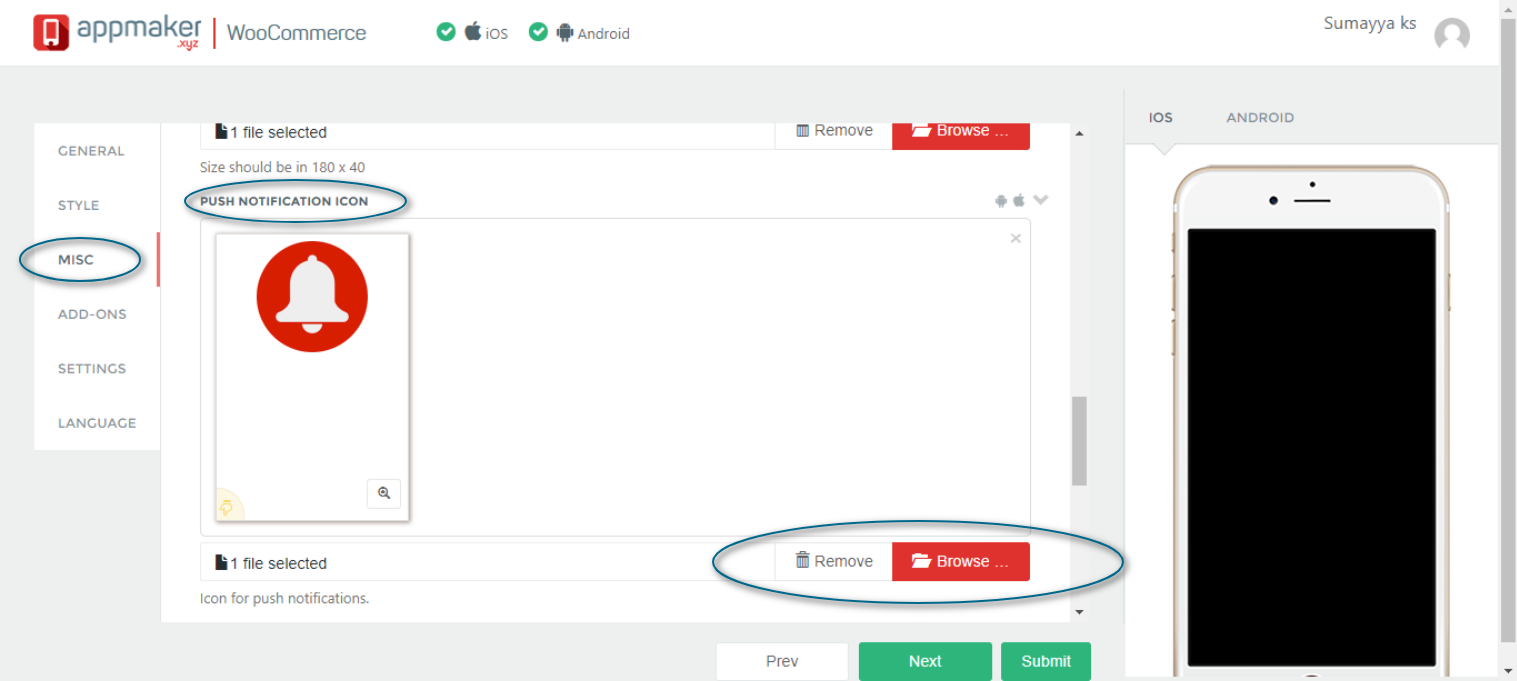The height and width of the screenshot is (681, 1517).
Task: Open the Style tab
Action: coord(78,205)
